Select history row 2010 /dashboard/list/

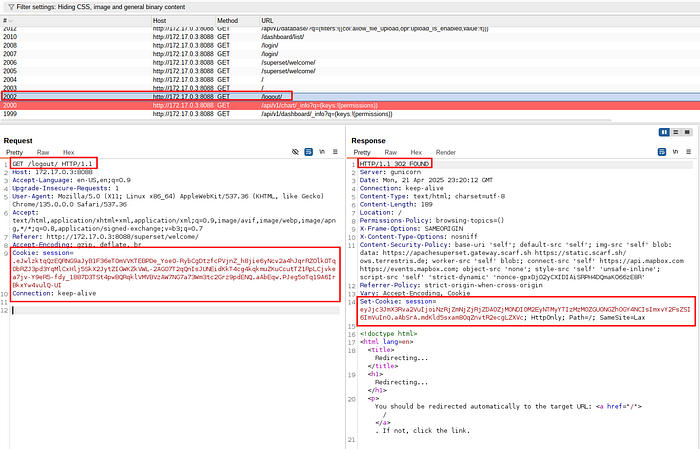(x=350, y=37)
